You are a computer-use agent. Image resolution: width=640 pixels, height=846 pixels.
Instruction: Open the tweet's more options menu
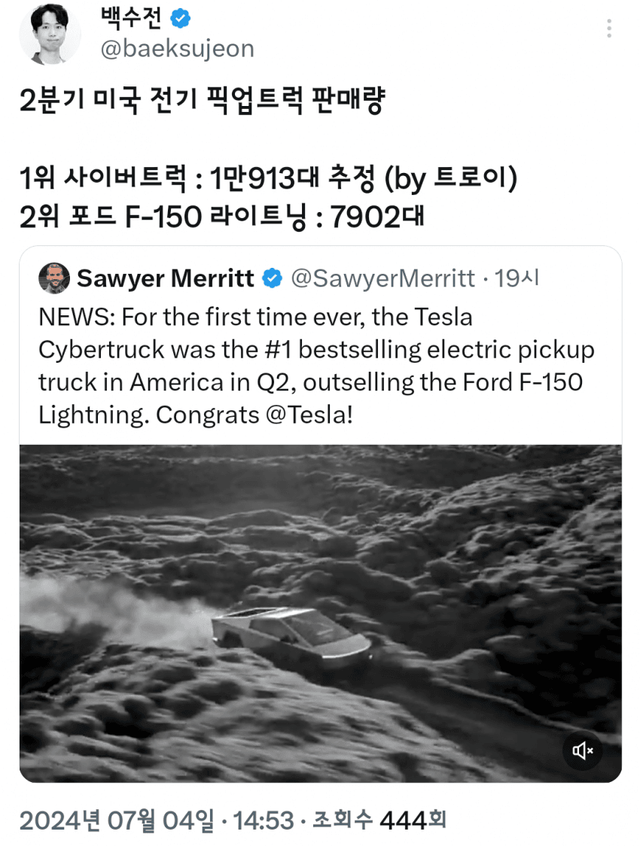tap(609, 30)
